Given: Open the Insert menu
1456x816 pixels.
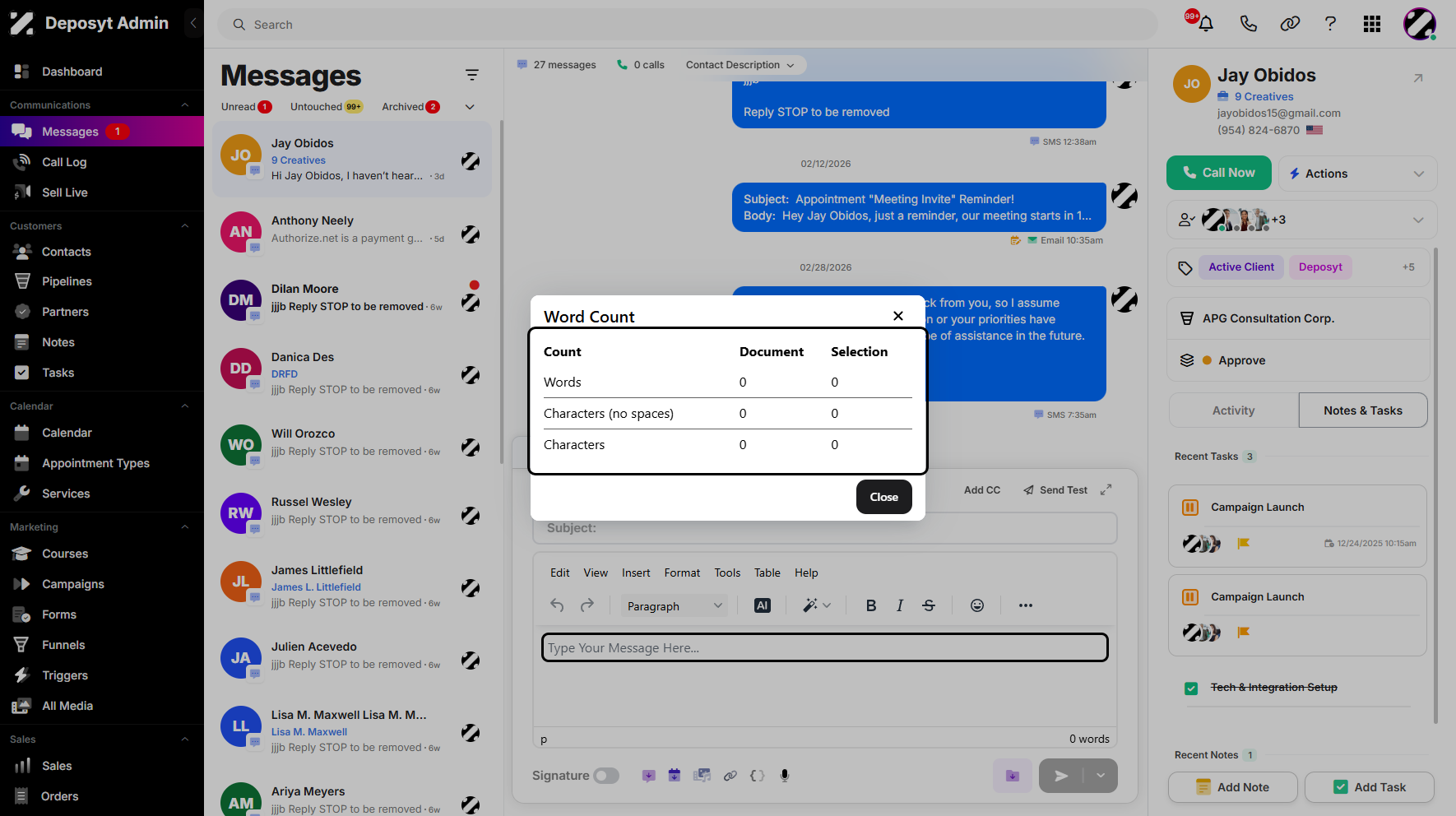Looking at the screenshot, I should pyautogui.click(x=636, y=573).
